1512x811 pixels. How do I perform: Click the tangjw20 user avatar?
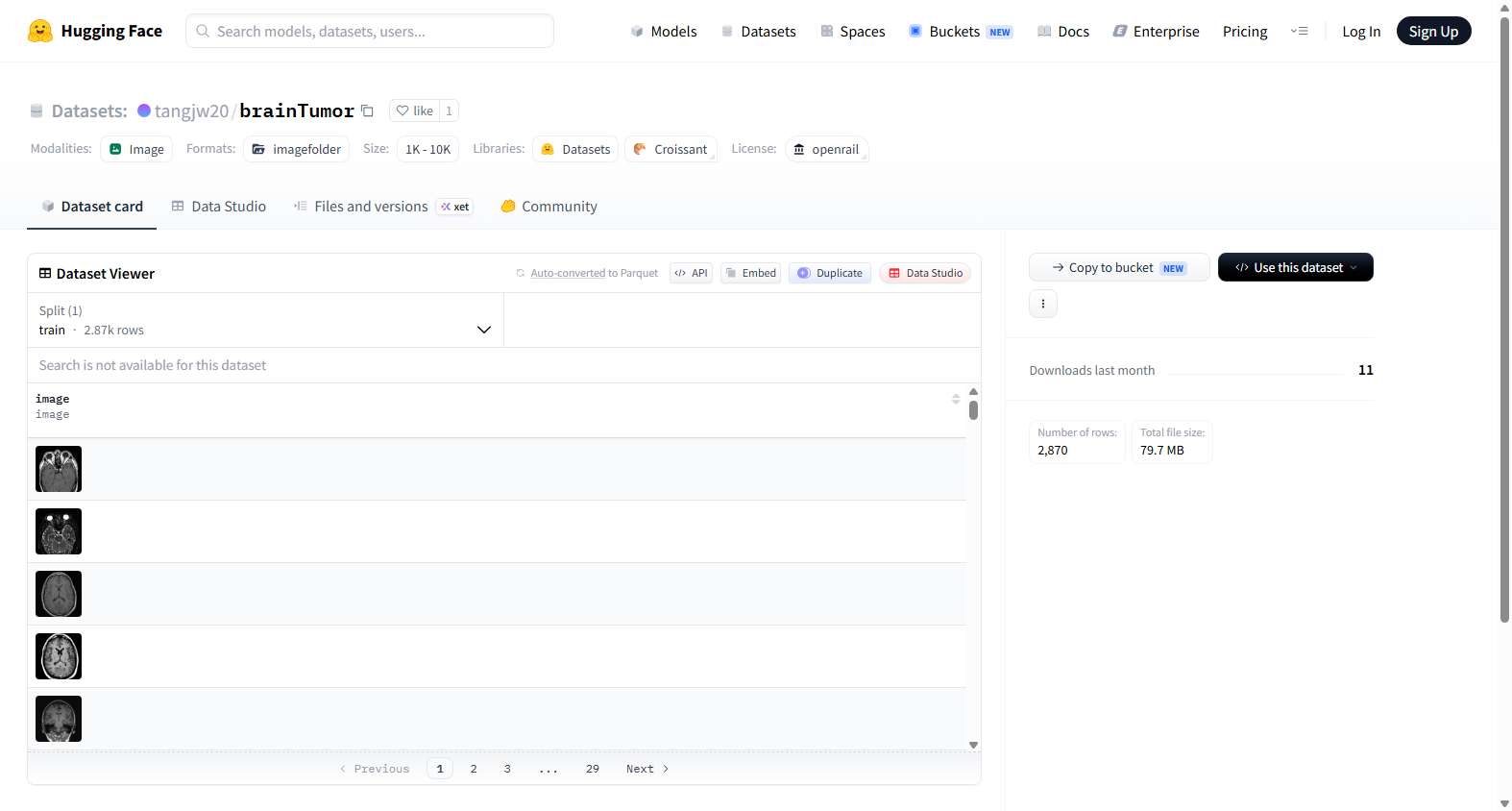[x=144, y=111]
